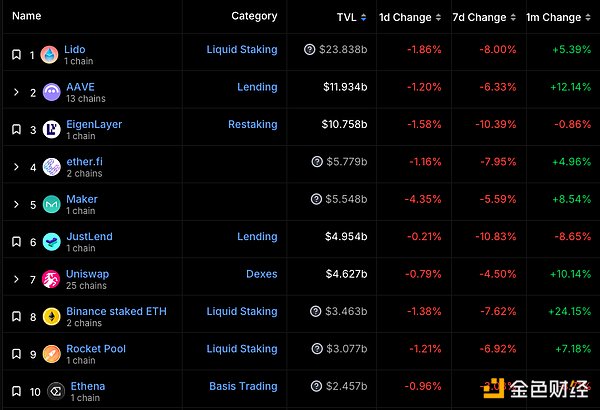Sort the table by TVL column

tap(347, 17)
